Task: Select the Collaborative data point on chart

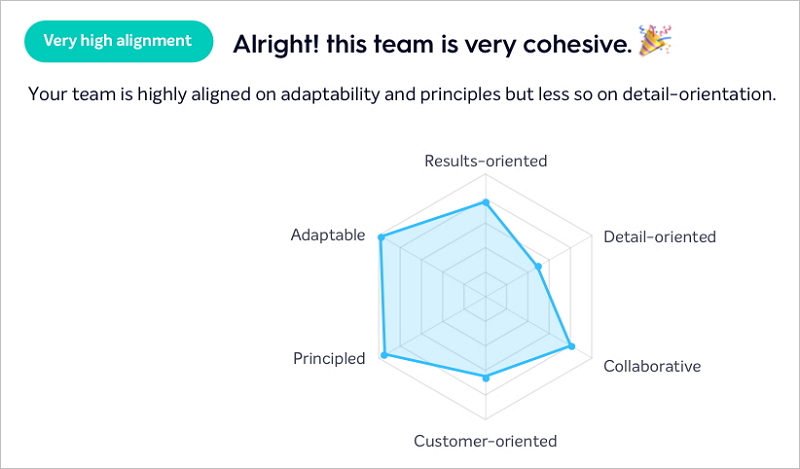Action: [571, 347]
